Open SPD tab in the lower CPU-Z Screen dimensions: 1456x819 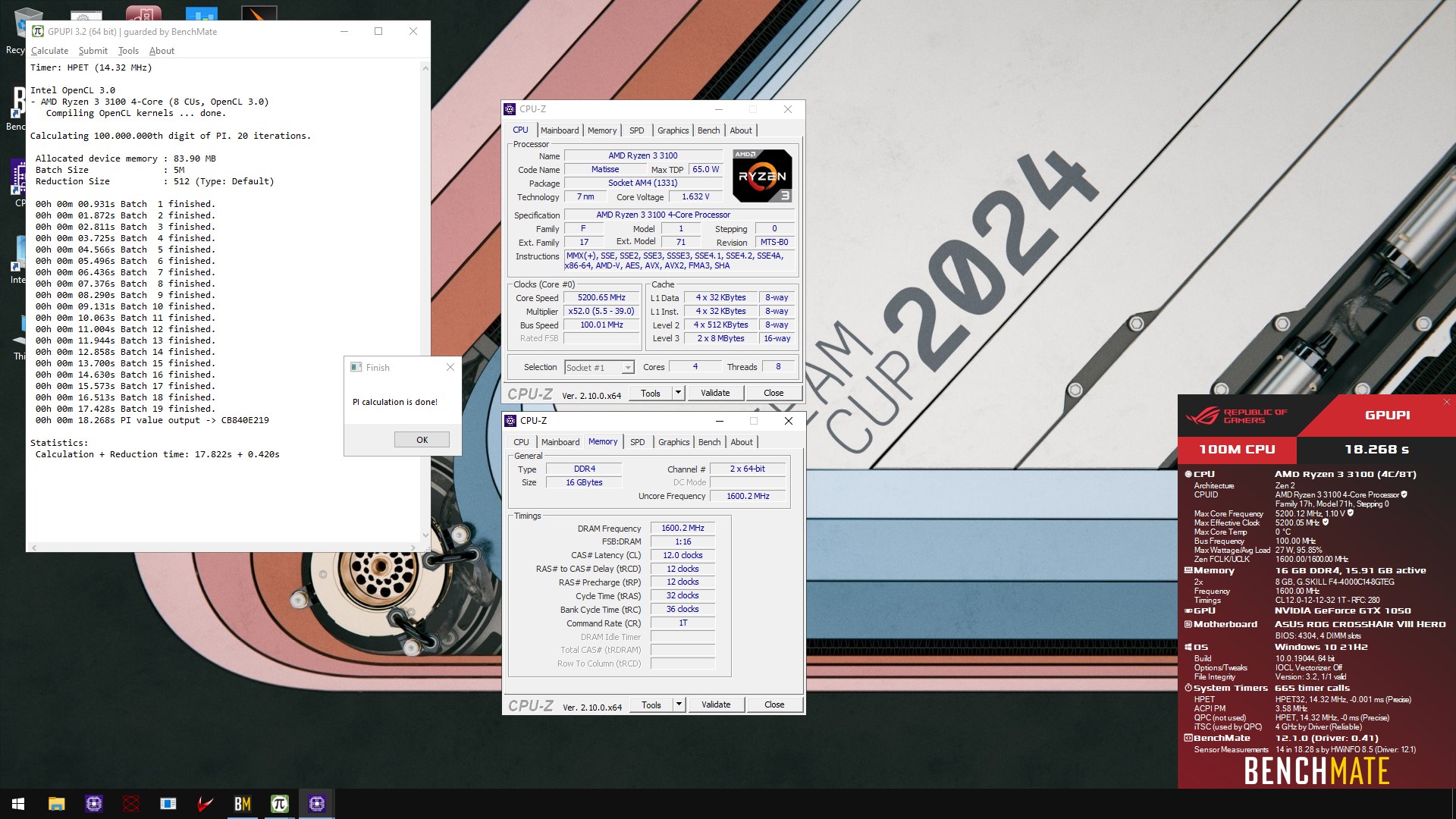[637, 442]
